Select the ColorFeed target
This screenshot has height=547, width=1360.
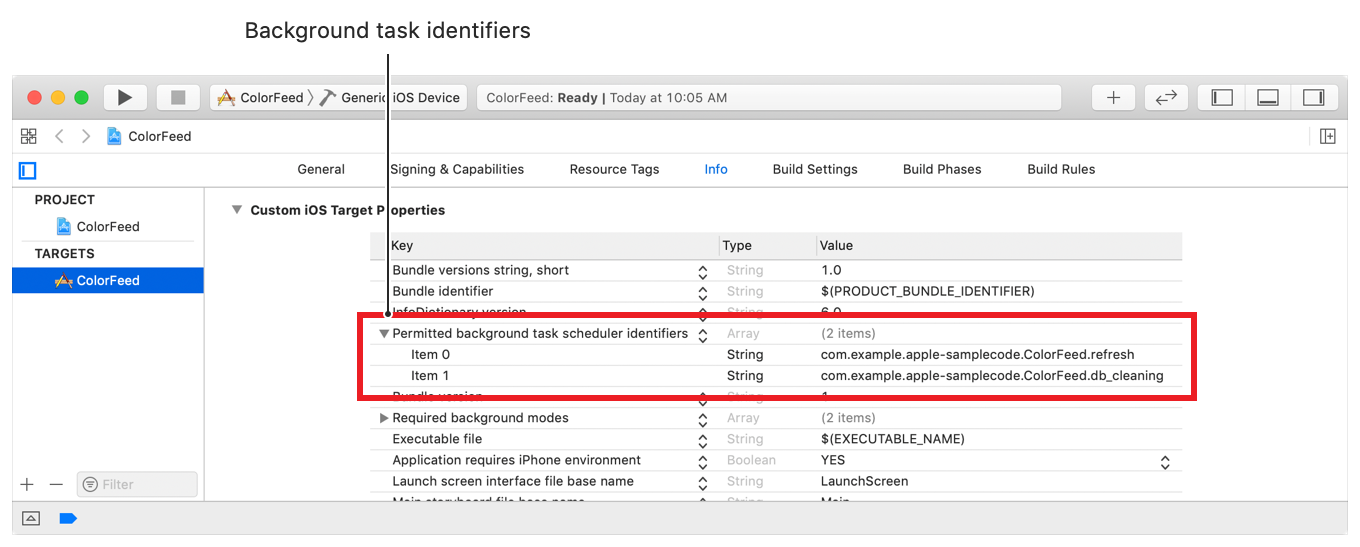click(107, 280)
